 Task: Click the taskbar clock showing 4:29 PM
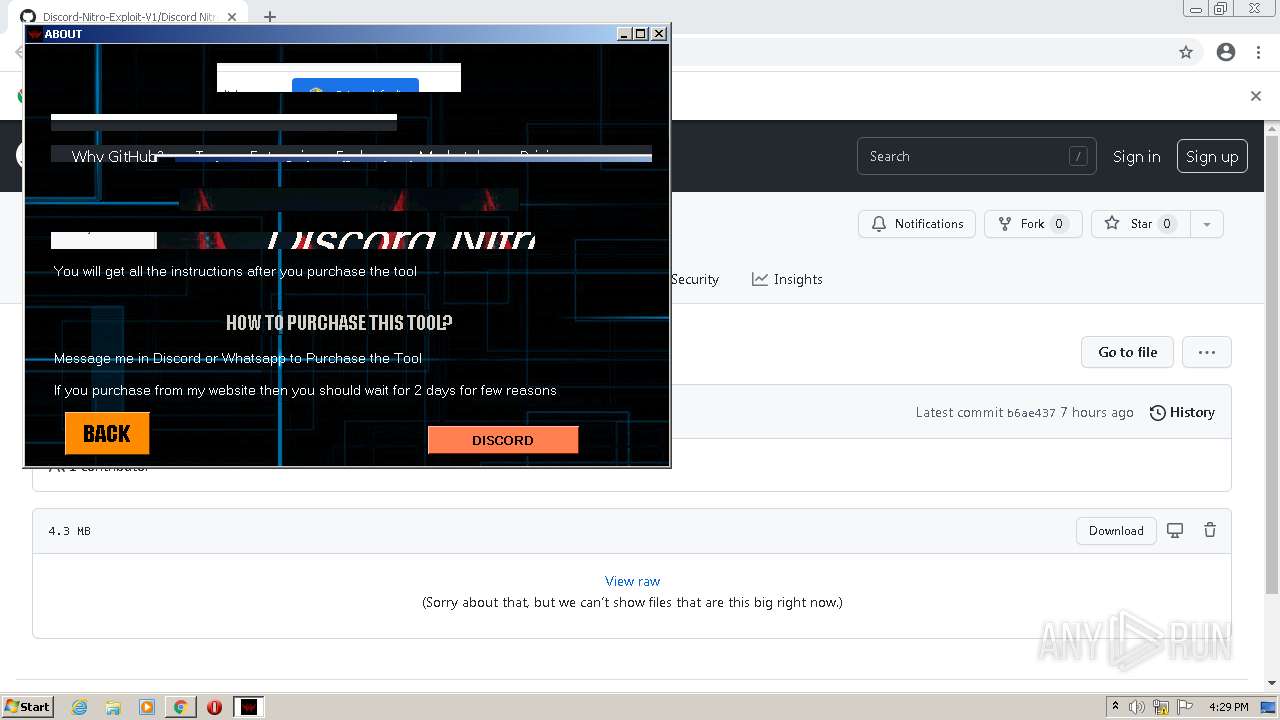1228,707
